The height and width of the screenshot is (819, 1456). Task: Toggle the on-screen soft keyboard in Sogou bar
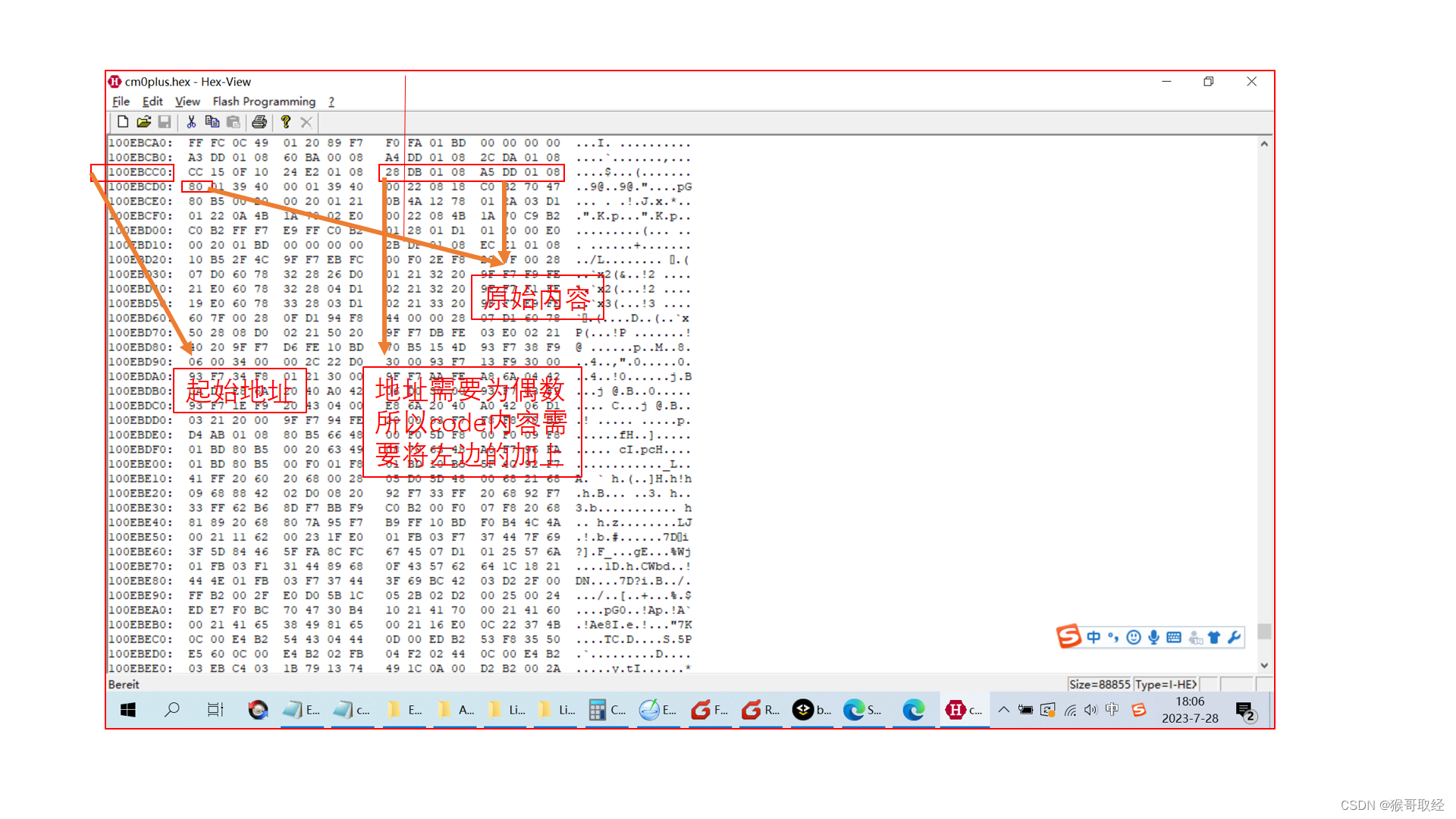pos(1173,637)
